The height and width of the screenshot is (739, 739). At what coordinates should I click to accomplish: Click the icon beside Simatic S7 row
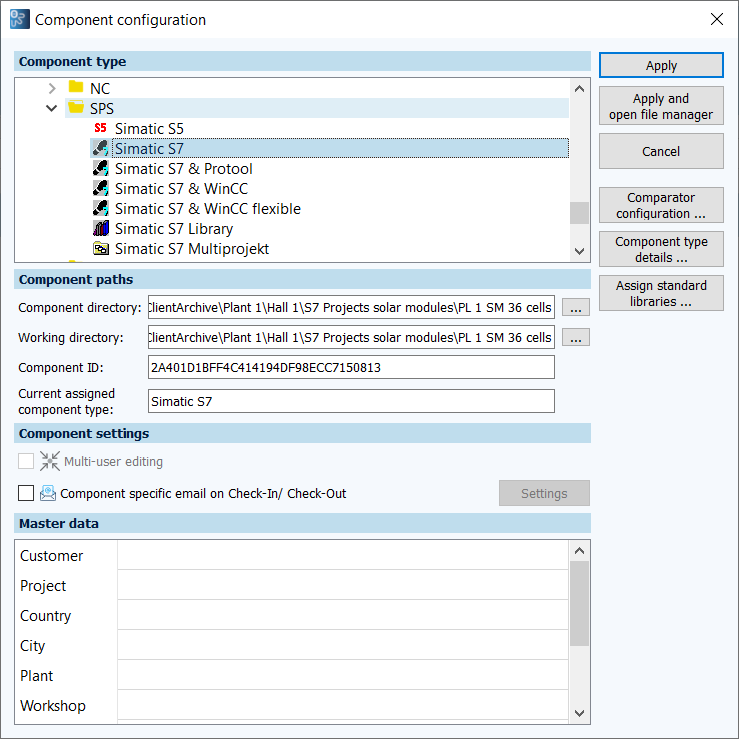click(x=100, y=148)
